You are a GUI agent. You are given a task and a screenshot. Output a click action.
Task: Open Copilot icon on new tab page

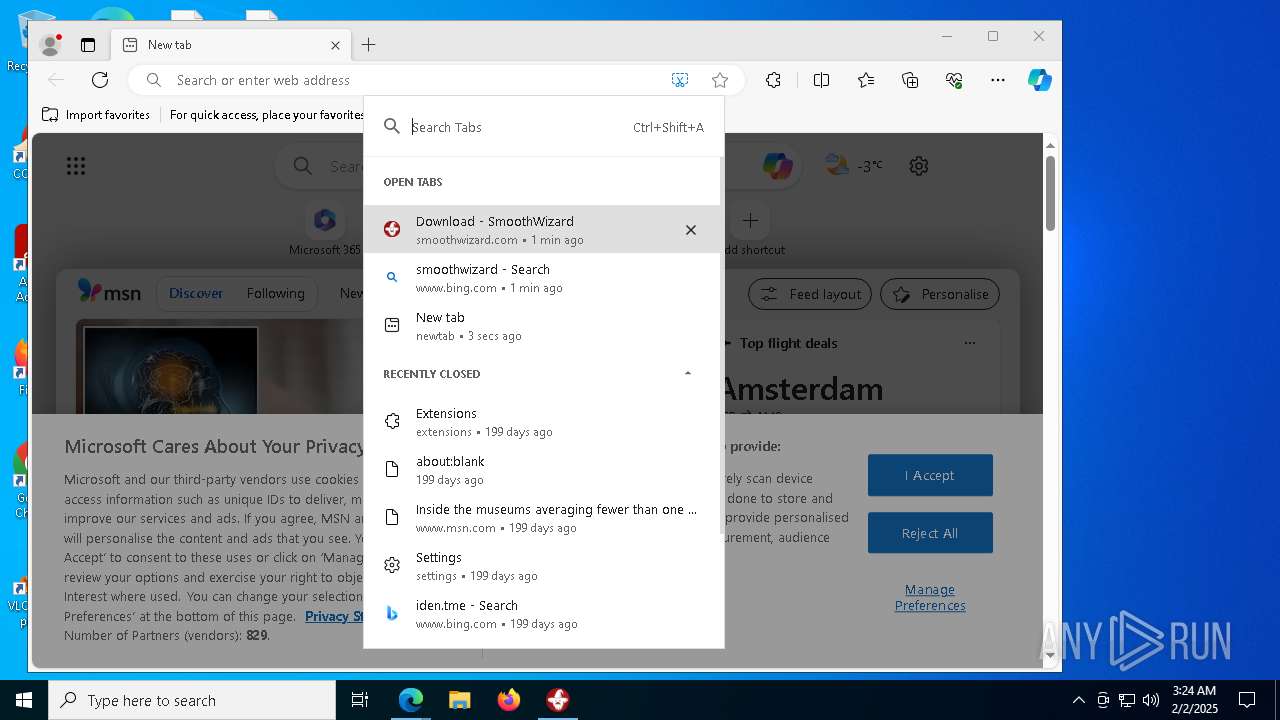(x=777, y=166)
